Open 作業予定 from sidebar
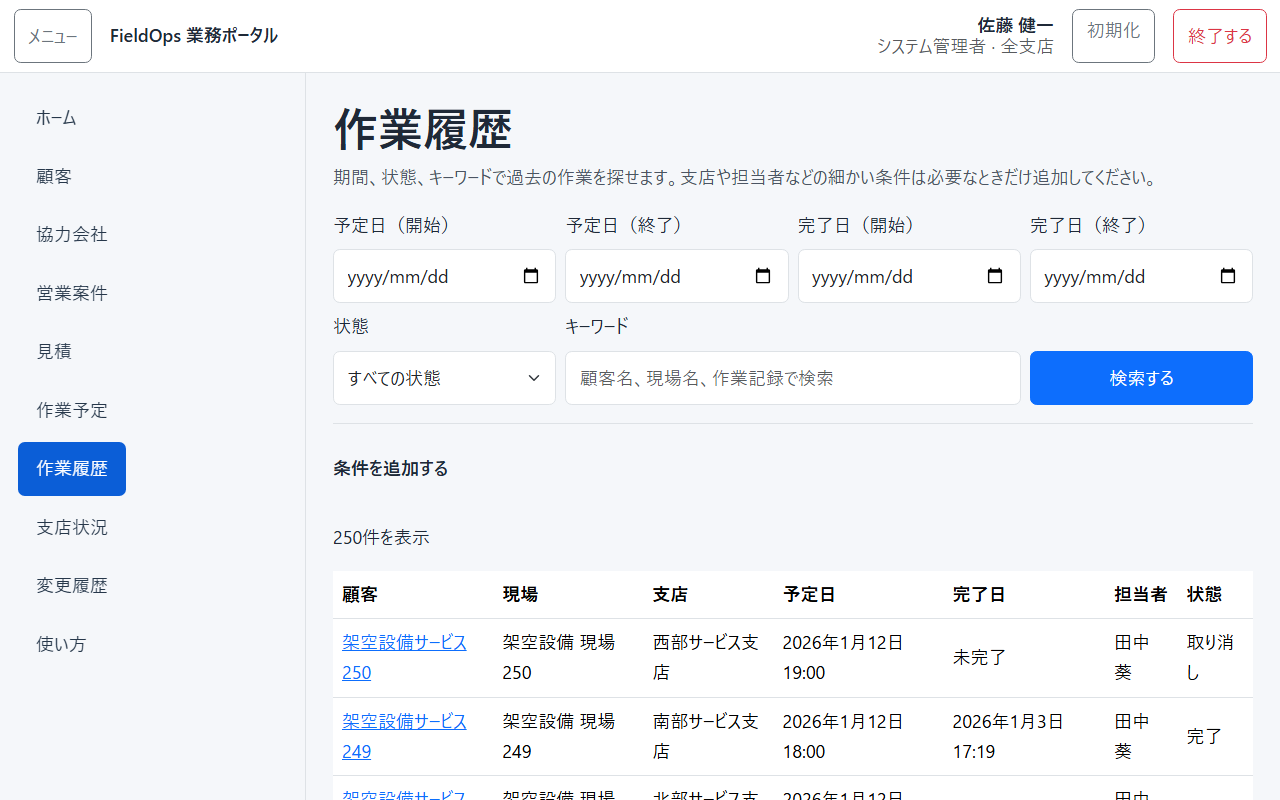This screenshot has width=1280, height=800. point(72,410)
